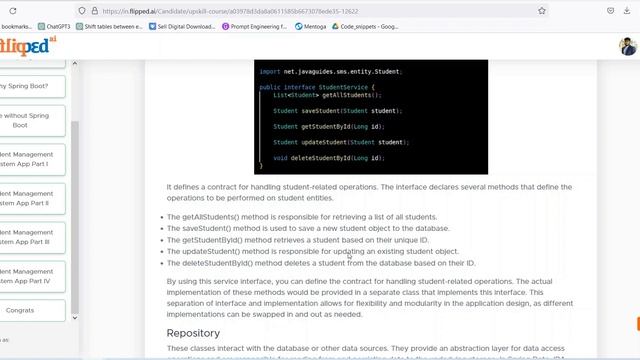Click the StudentService code block image
Viewport: 640px width, 360px height.
click(371, 117)
